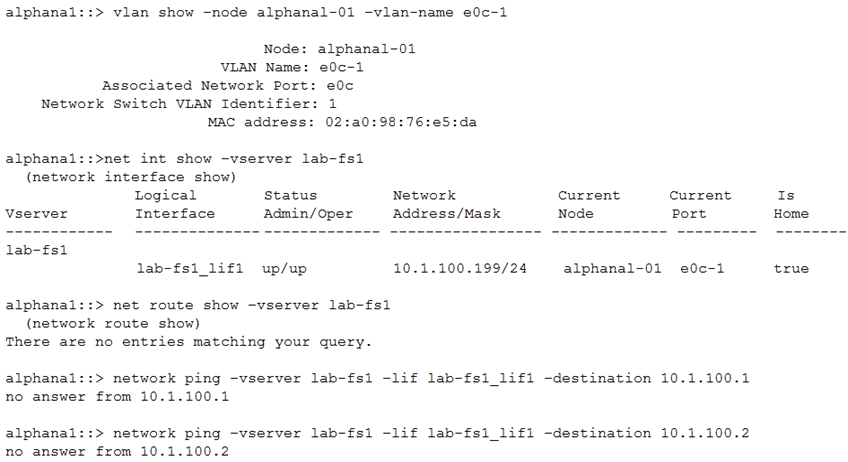Click the Node value alphana1-01
Screen dimensions: 848x462
click(367, 49)
